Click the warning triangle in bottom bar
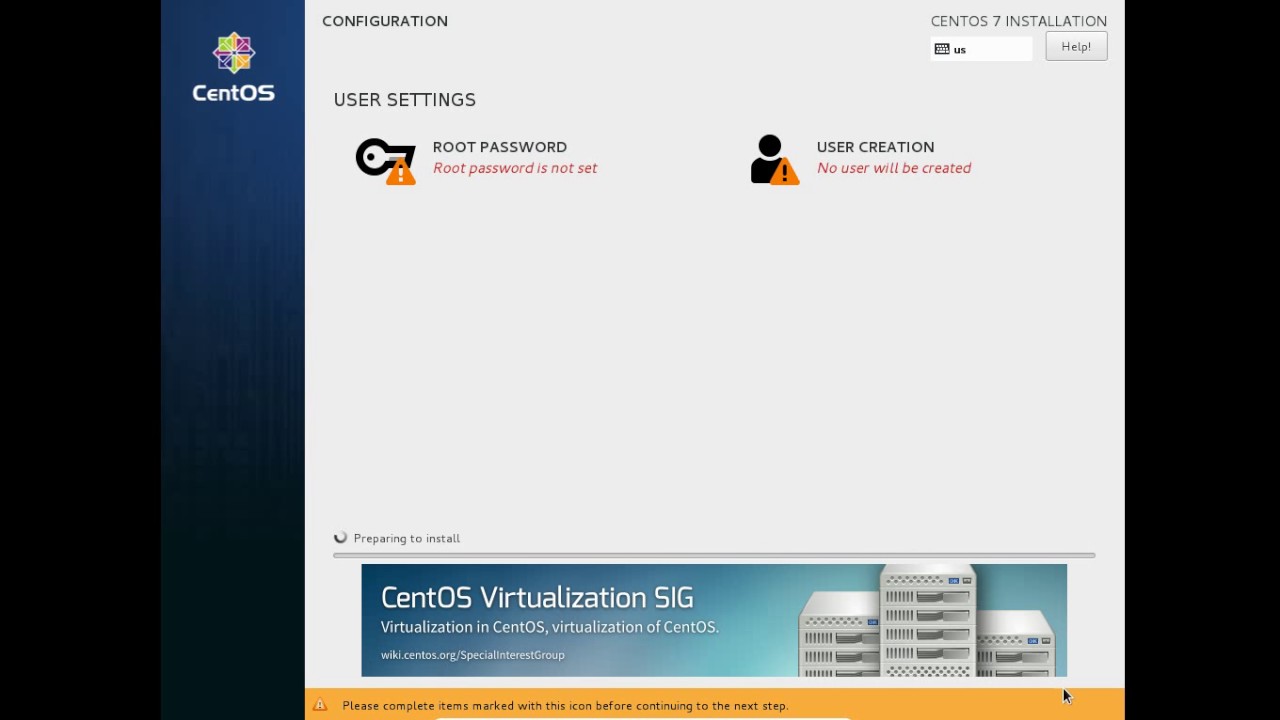Image resolution: width=1280 pixels, height=720 pixels. click(320, 705)
